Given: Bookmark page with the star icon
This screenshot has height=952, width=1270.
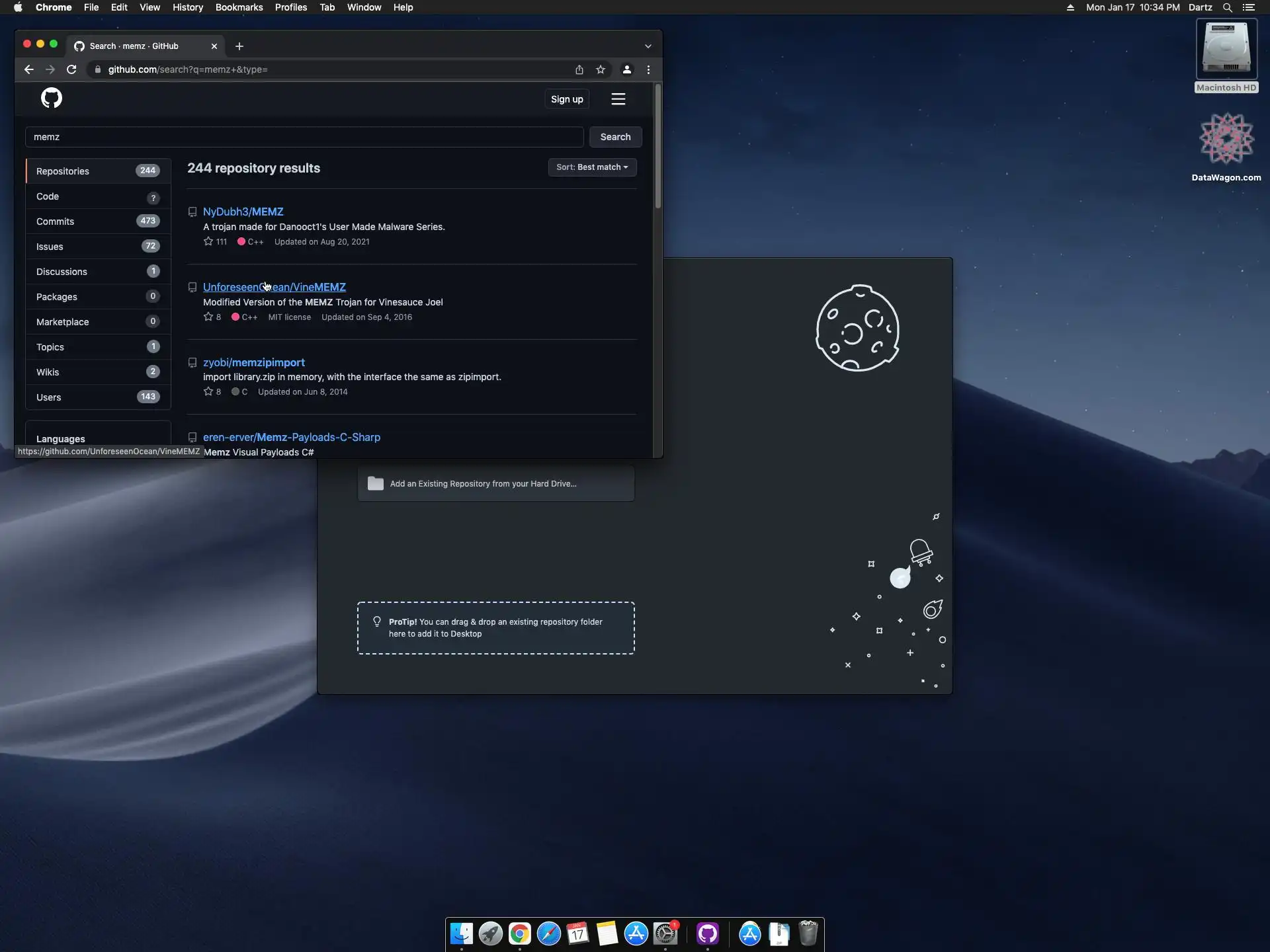Looking at the screenshot, I should click(x=600, y=69).
